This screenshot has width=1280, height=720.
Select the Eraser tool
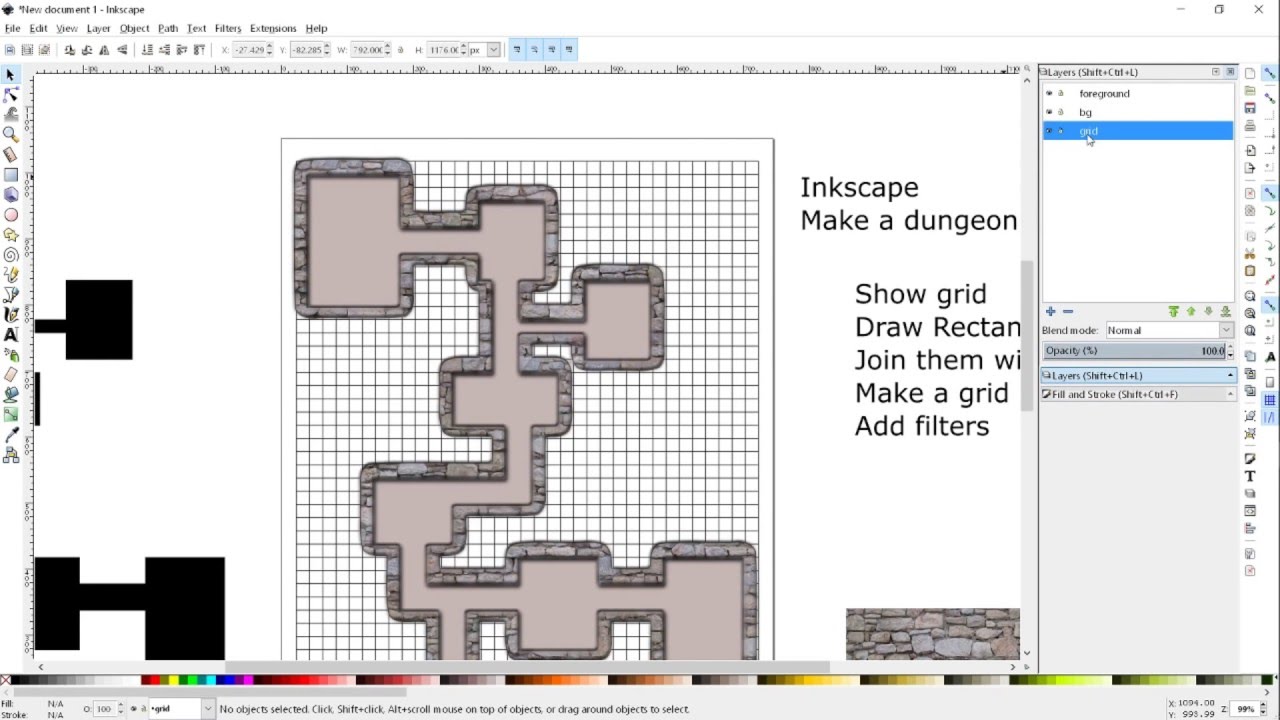click(11, 375)
